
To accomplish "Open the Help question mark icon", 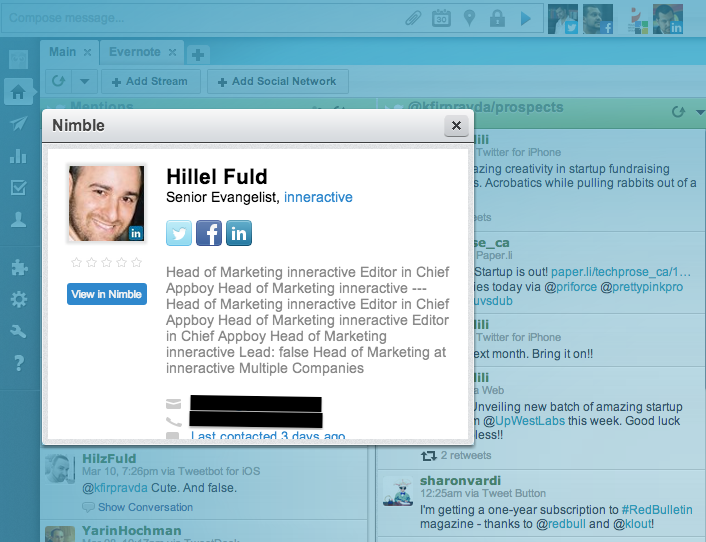I will (19, 363).
